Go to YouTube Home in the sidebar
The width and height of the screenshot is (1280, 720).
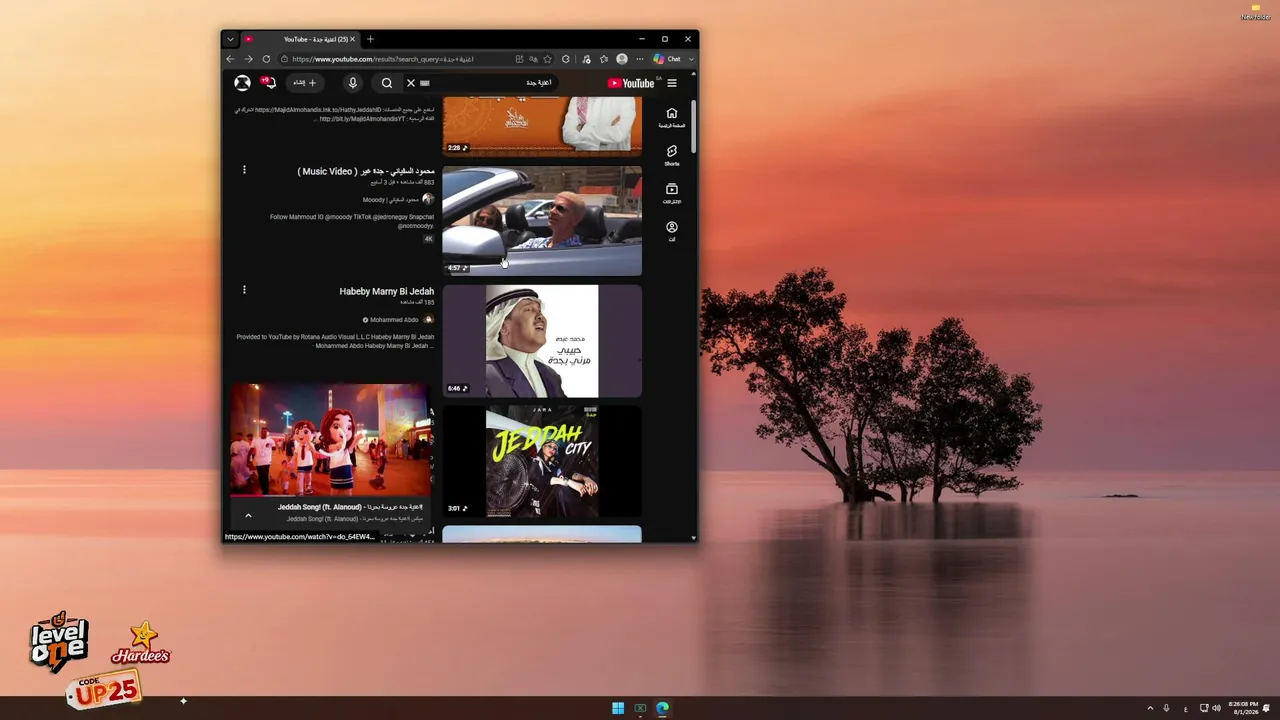(671, 117)
